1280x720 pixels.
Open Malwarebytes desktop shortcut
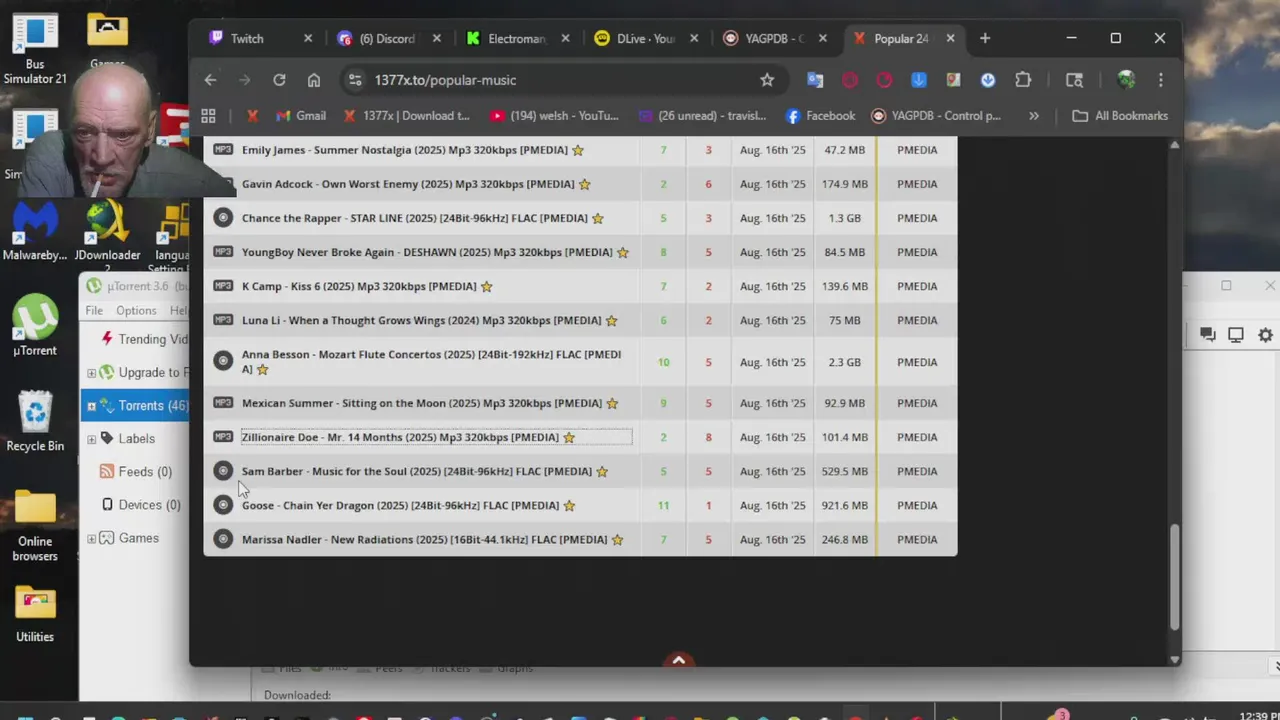[35, 232]
